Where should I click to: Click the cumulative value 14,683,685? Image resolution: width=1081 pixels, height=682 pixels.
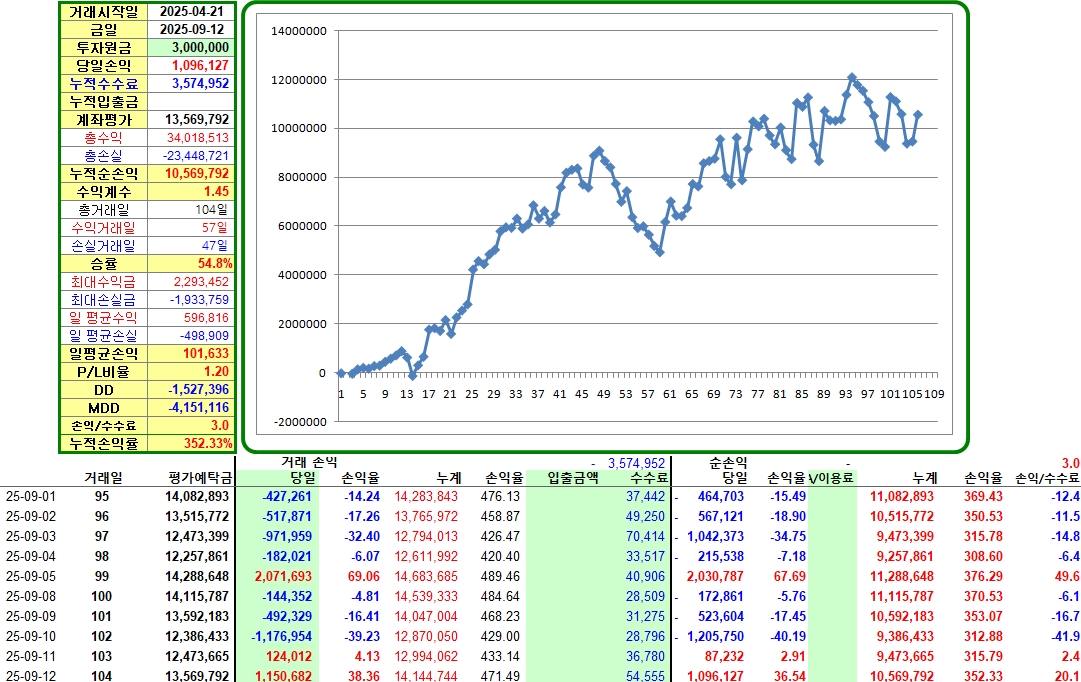[426, 576]
